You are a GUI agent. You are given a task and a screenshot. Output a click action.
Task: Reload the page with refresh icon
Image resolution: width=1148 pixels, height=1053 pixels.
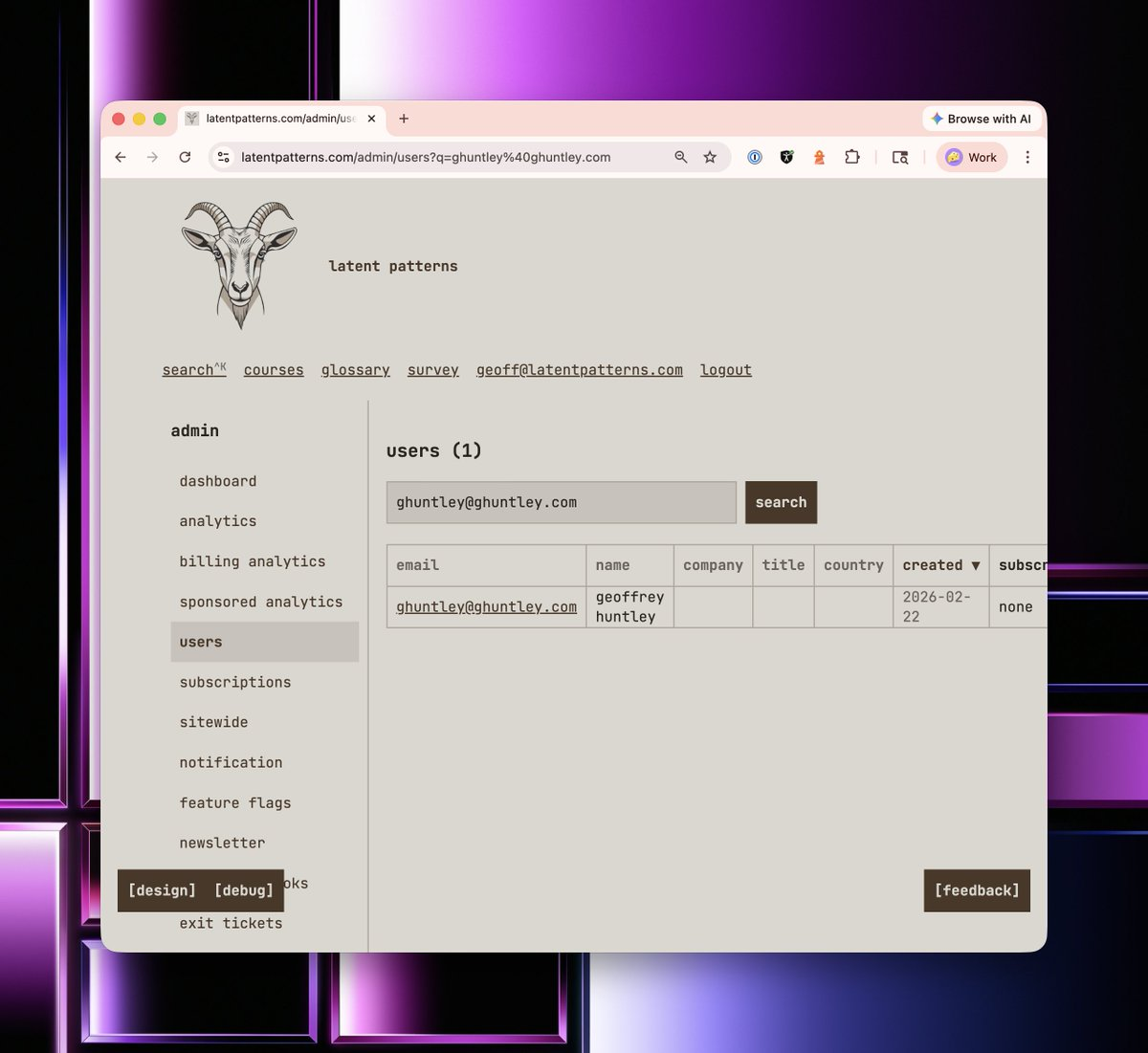(185, 157)
